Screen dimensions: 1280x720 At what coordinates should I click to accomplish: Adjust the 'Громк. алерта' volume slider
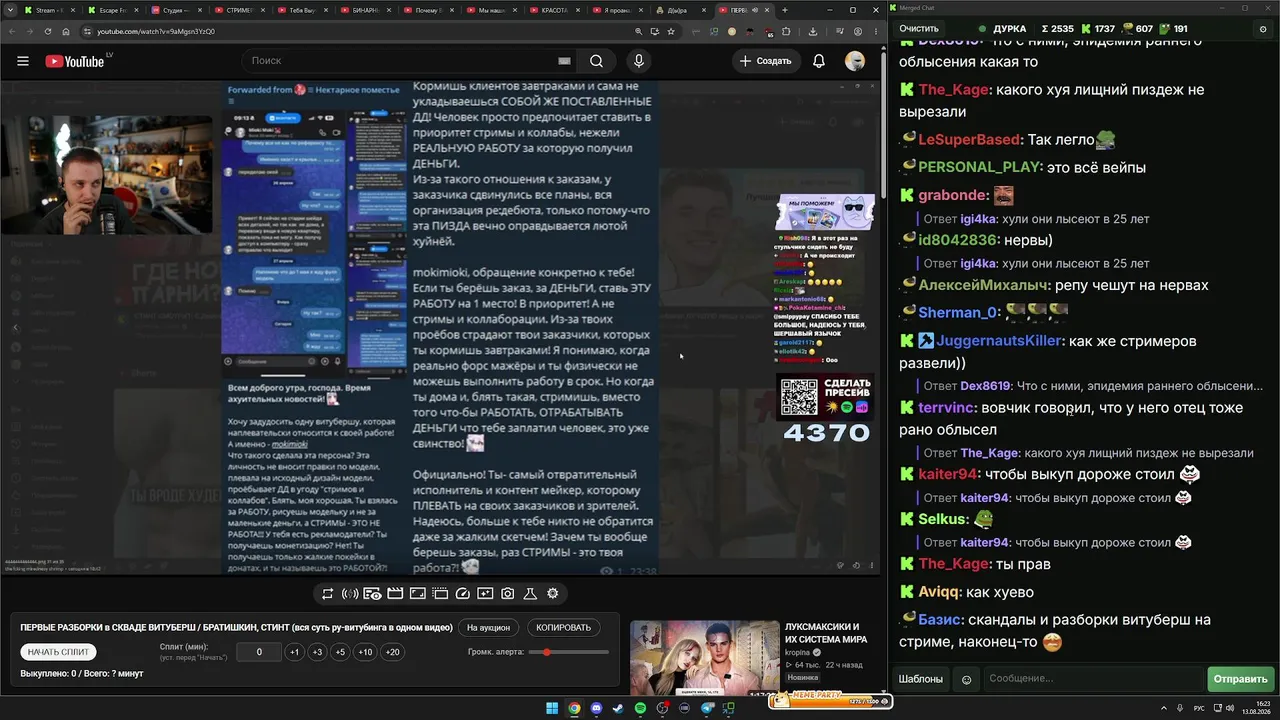click(570, 652)
